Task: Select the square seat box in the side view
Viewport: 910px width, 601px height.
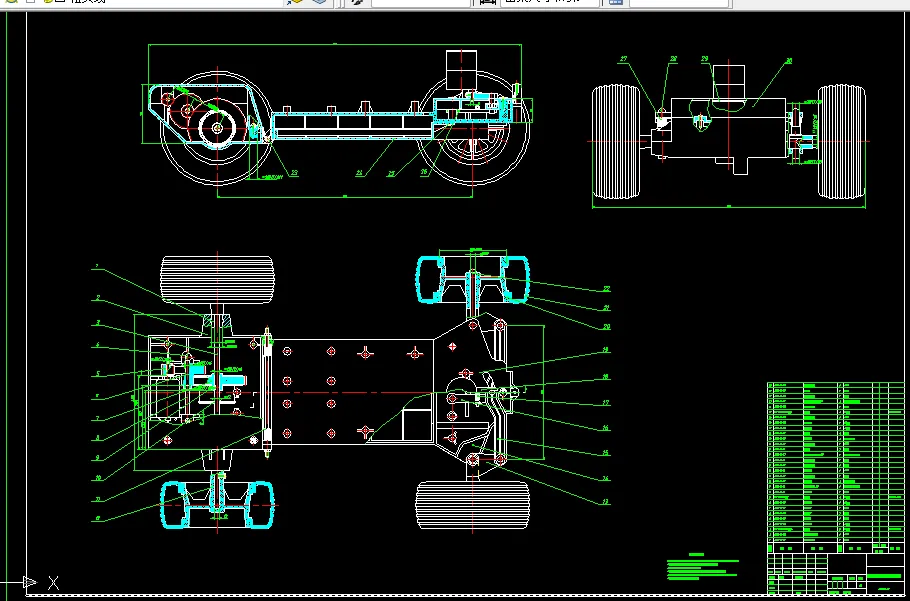Action: (461, 69)
